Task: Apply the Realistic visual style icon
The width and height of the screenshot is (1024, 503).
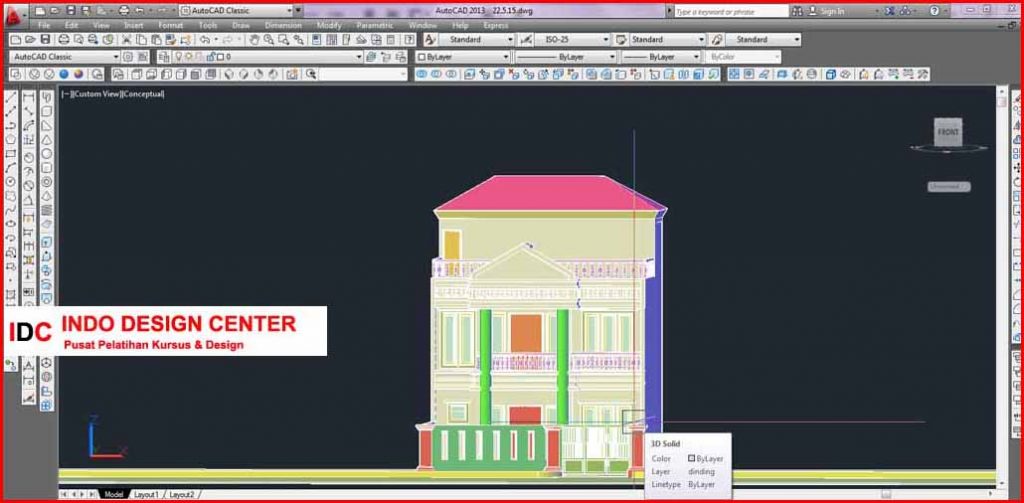Action: pos(63,74)
